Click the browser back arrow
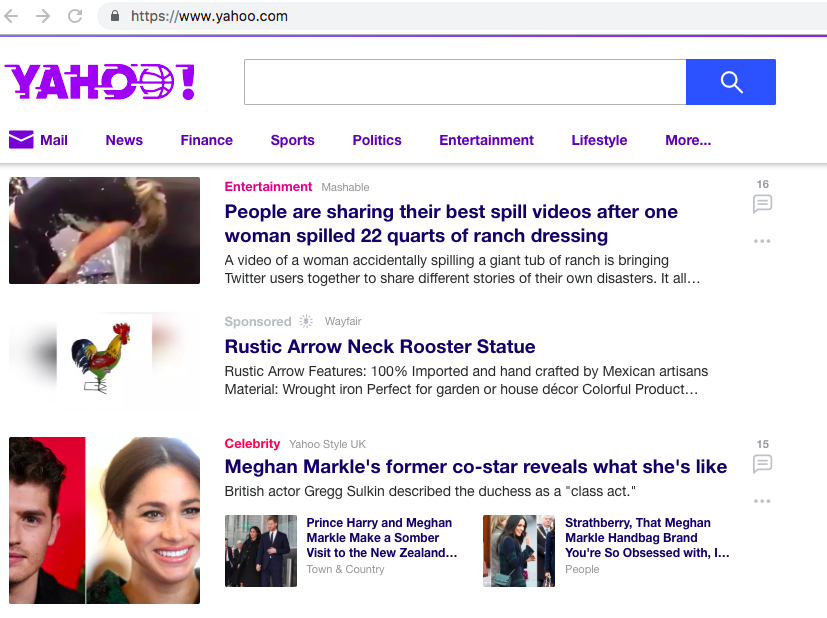827x618 pixels. click(11, 16)
